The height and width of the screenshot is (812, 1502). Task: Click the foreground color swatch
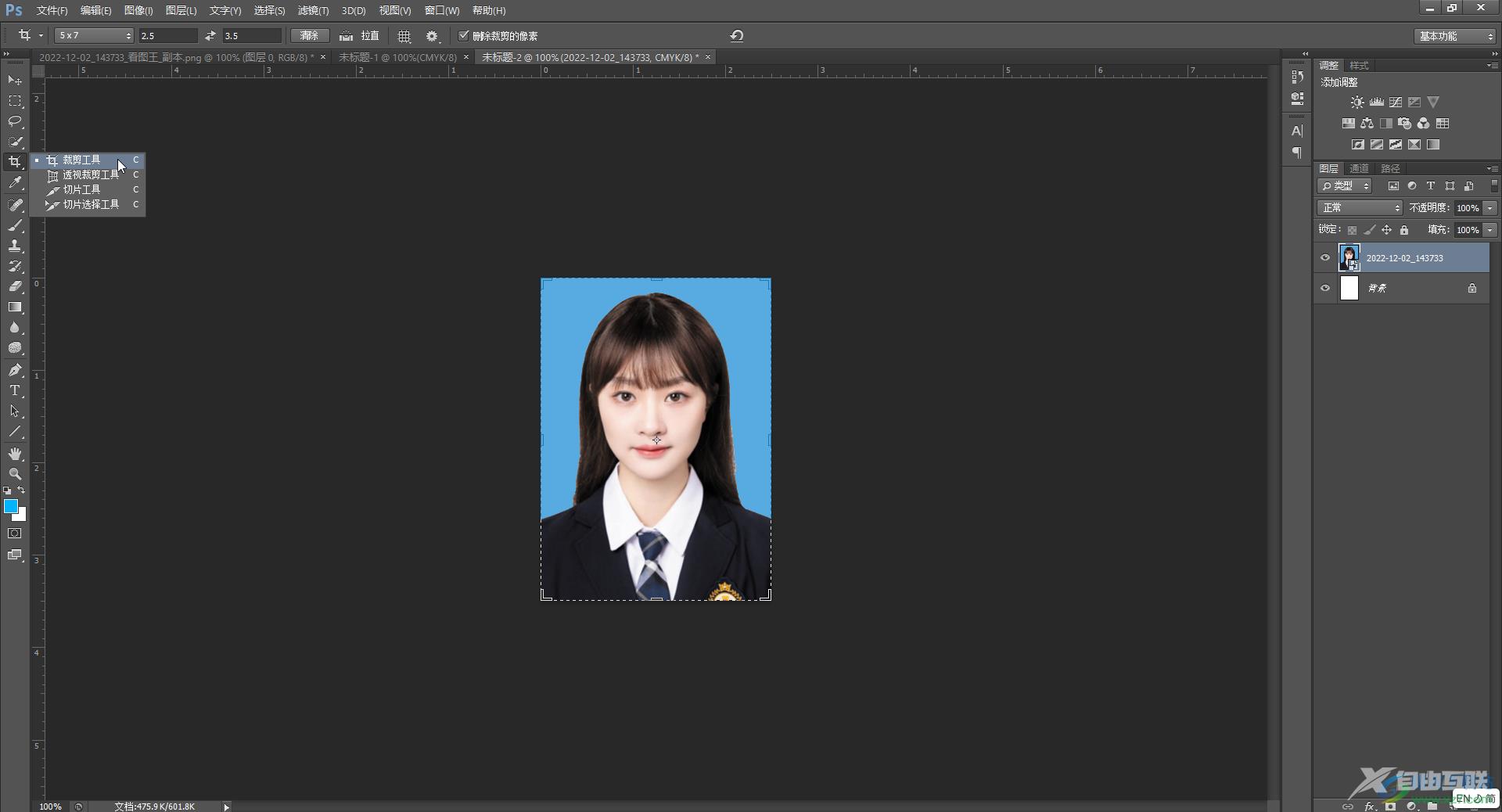(11, 506)
